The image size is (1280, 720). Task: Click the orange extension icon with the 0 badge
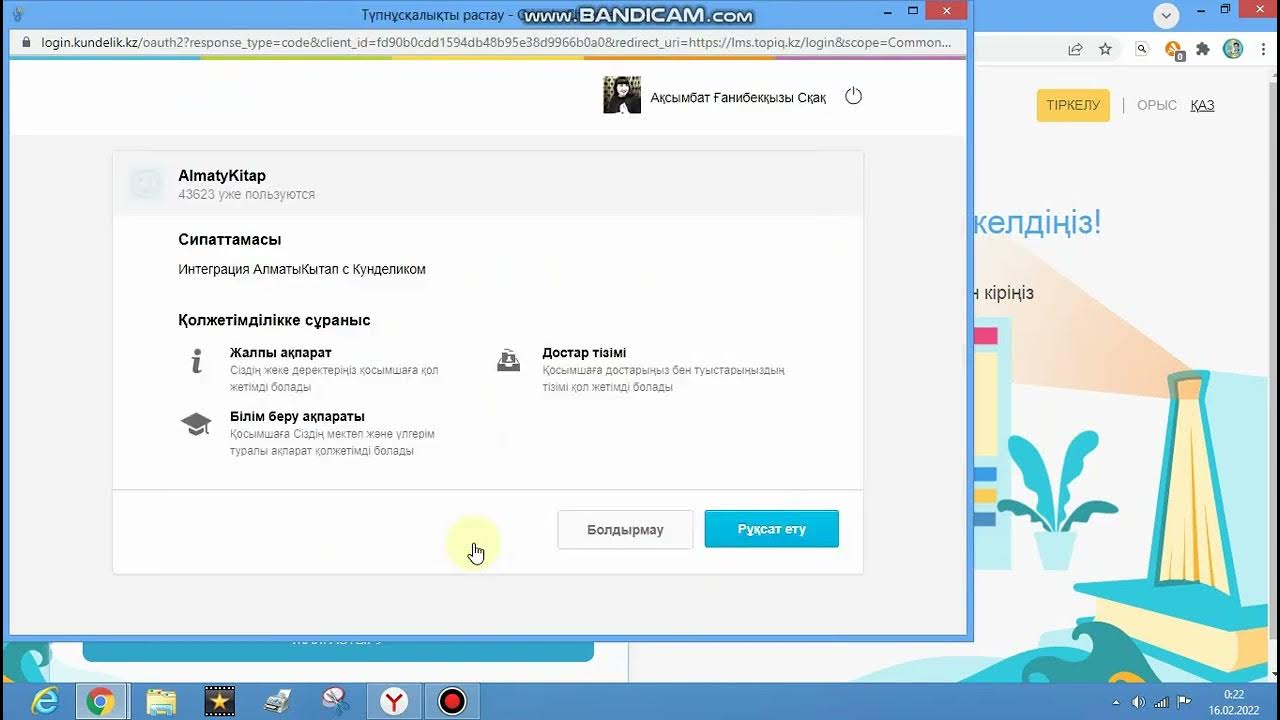(x=1174, y=50)
